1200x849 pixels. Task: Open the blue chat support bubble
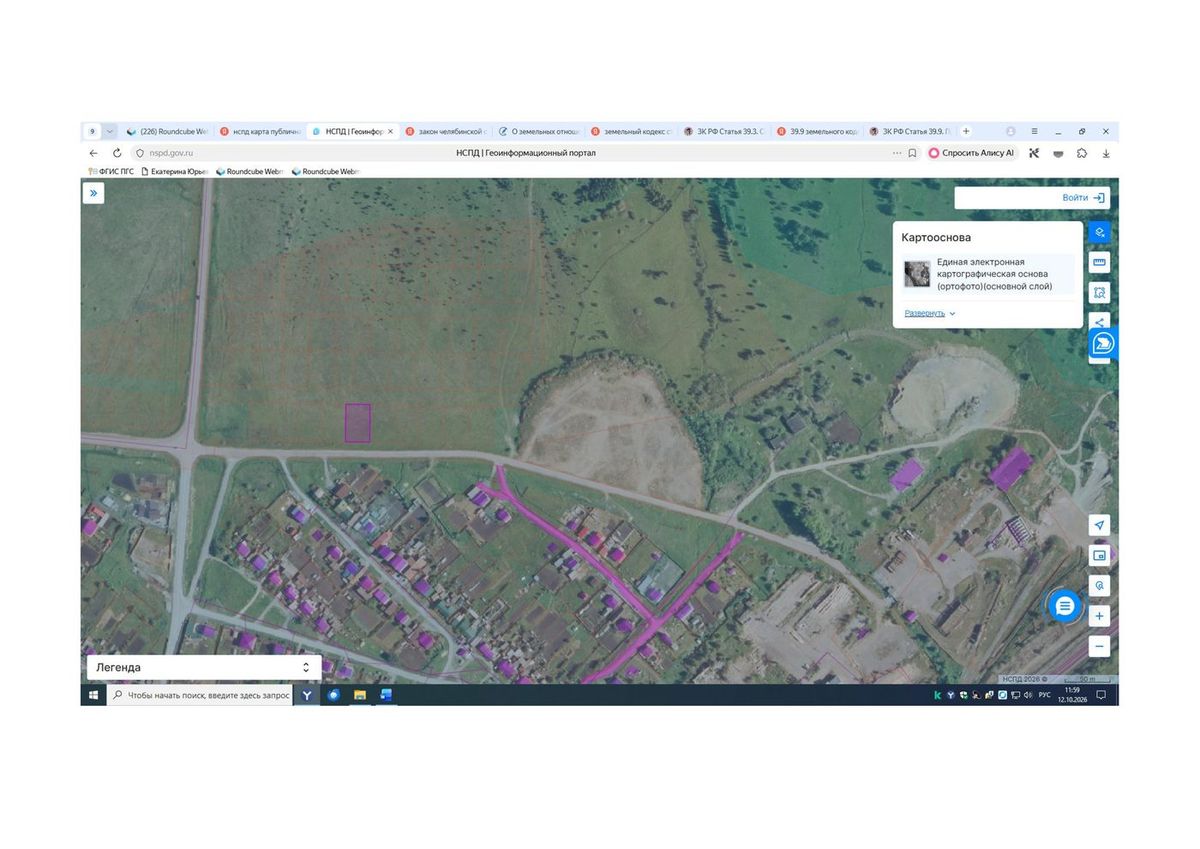tap(1065, 605)
